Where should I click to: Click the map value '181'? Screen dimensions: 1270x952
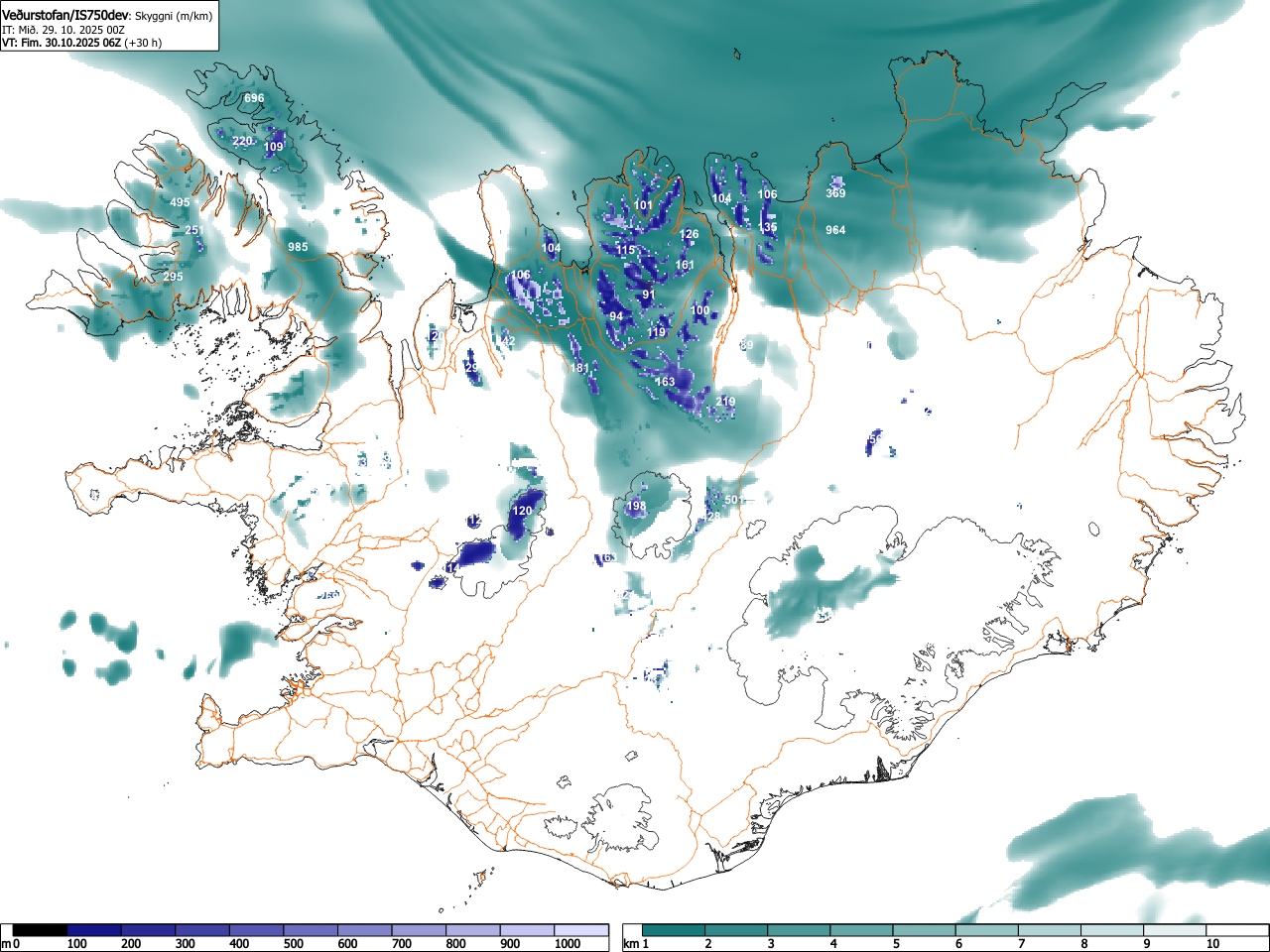point(580,368)
